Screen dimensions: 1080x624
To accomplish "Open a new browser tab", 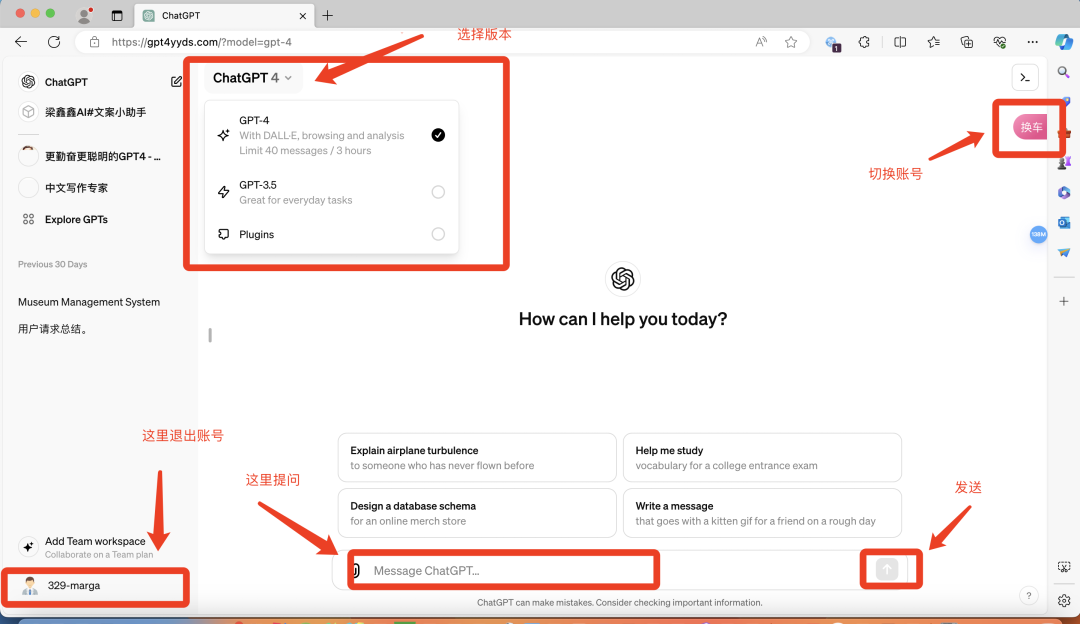I will click(328, 15).
